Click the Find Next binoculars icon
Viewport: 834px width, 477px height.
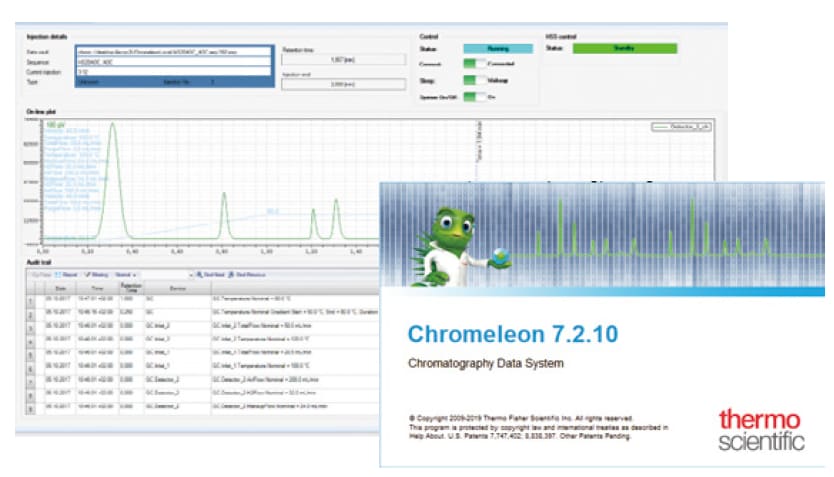pos(200,275)
